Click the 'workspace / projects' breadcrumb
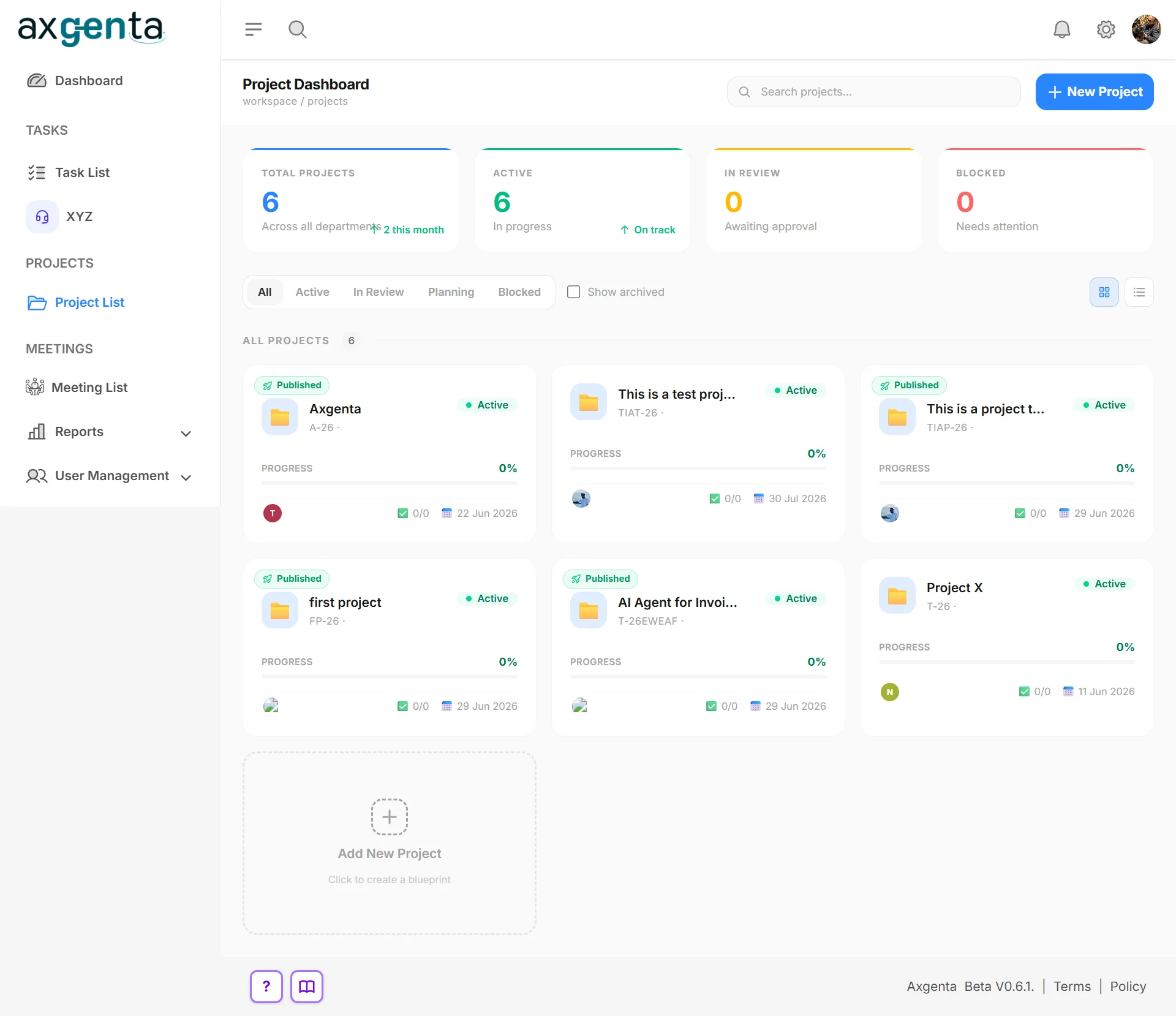 click(295, 102)
